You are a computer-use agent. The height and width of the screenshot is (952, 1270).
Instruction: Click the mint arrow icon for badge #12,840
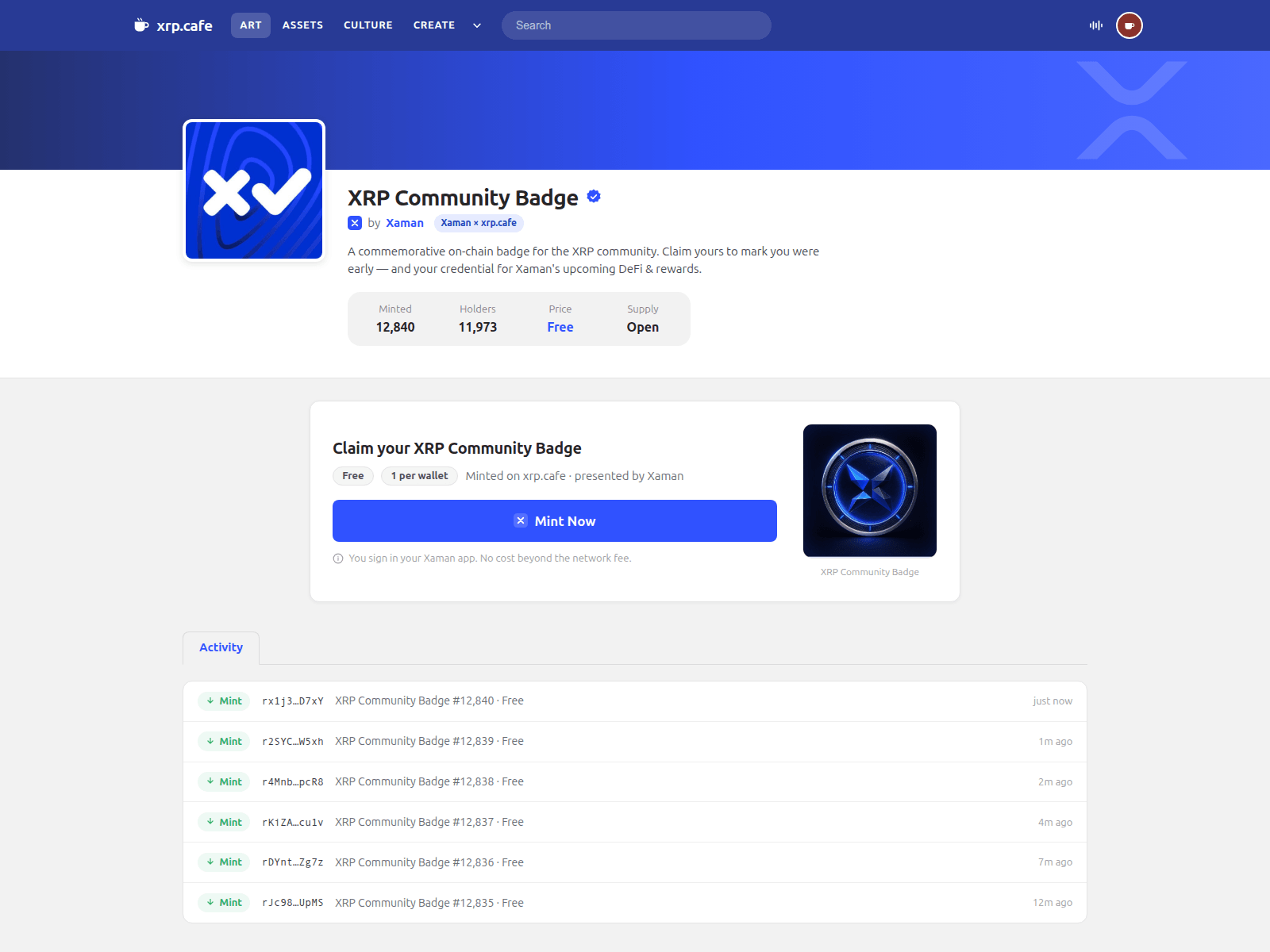coord(210,701)
